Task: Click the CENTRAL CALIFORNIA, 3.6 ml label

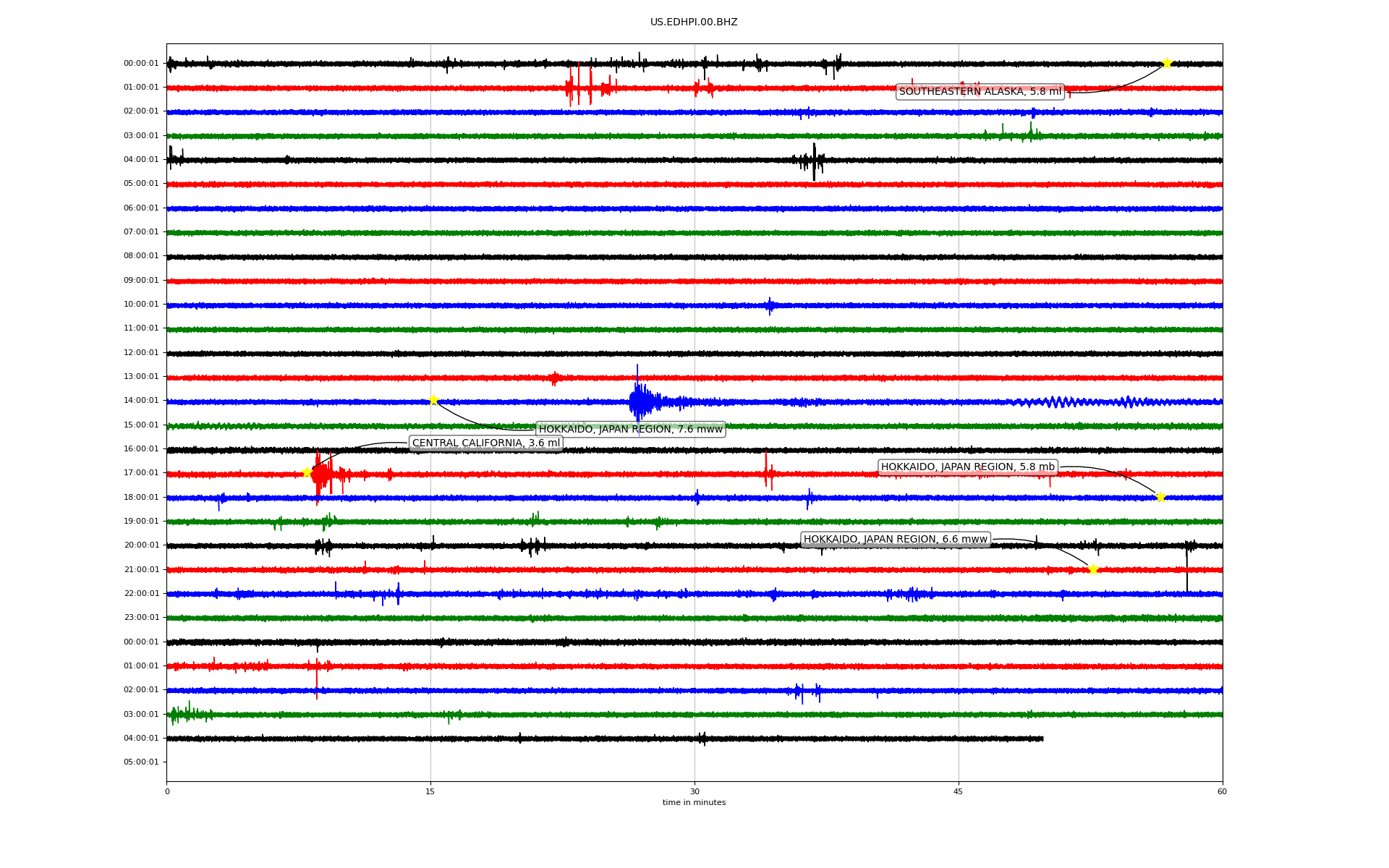Action: 485,443
